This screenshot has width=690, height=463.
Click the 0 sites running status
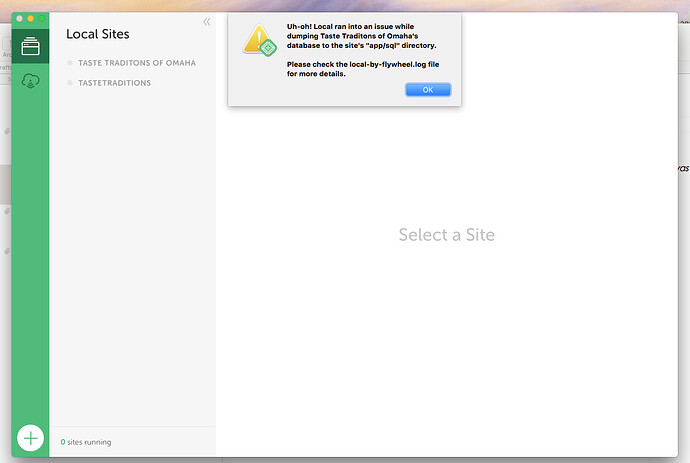[x=86, y=442]
